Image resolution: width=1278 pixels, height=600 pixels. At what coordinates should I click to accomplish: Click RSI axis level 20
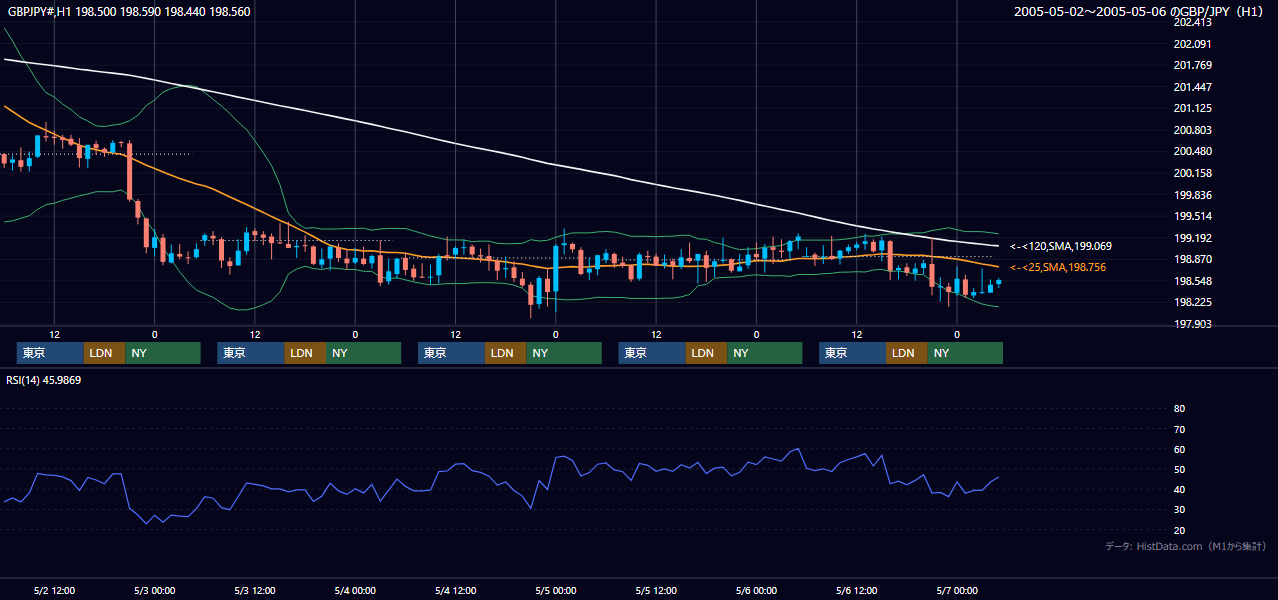tap(1179, 530)
